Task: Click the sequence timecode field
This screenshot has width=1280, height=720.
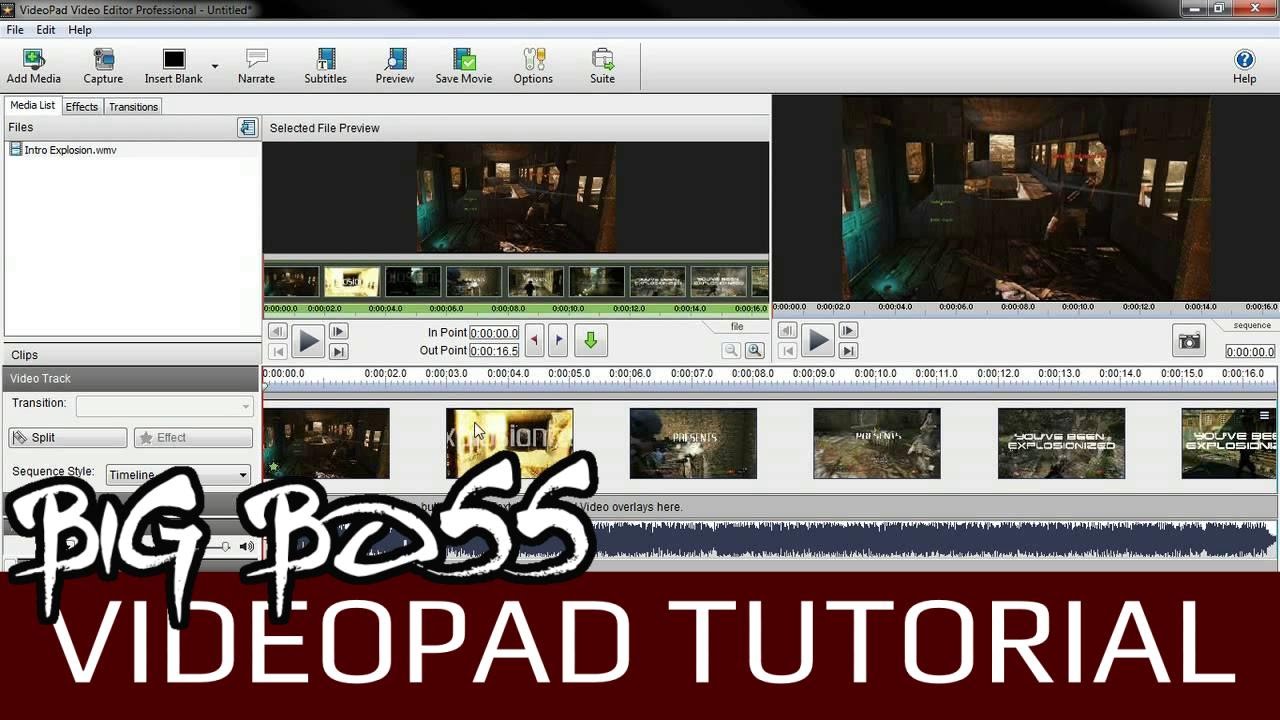Action: pyautogui.click(x=1250, y=352)
